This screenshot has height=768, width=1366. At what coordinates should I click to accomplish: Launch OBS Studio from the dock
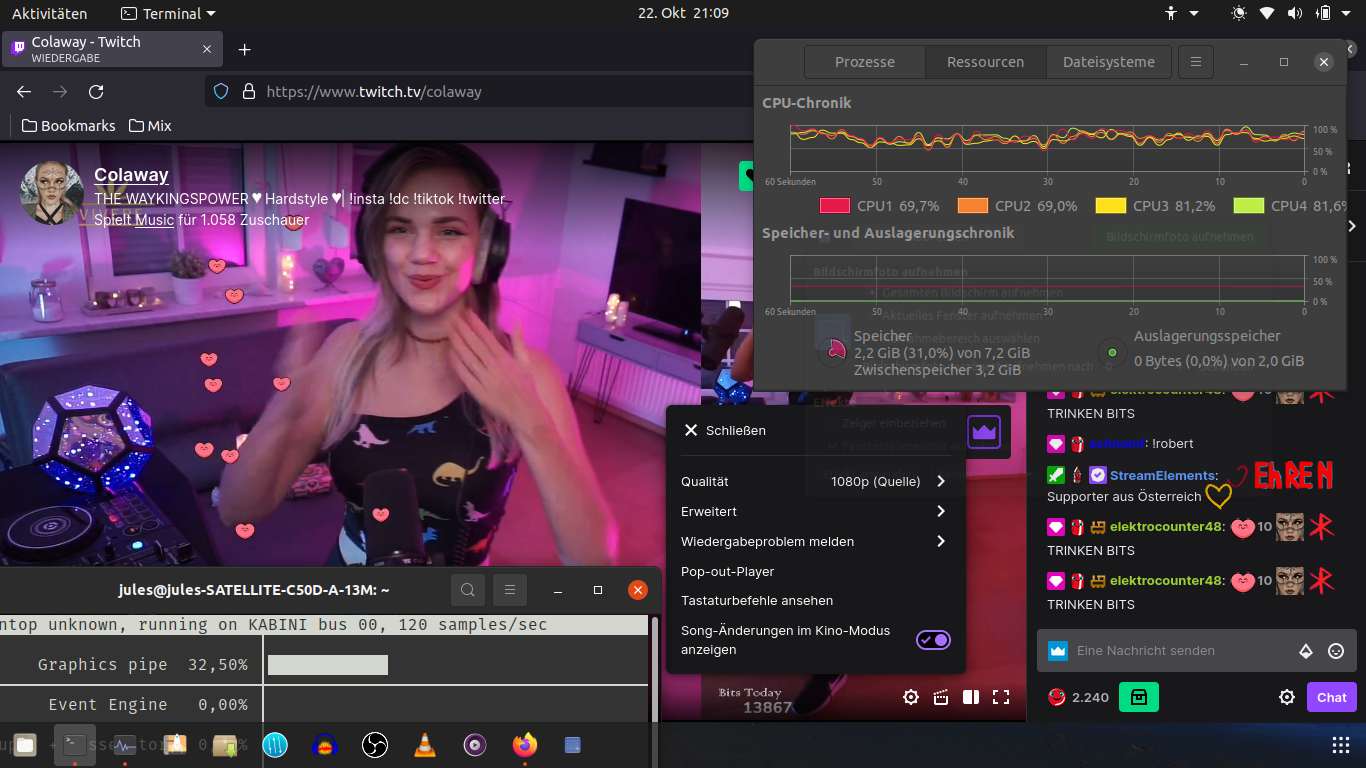click(x=375, y=745)
